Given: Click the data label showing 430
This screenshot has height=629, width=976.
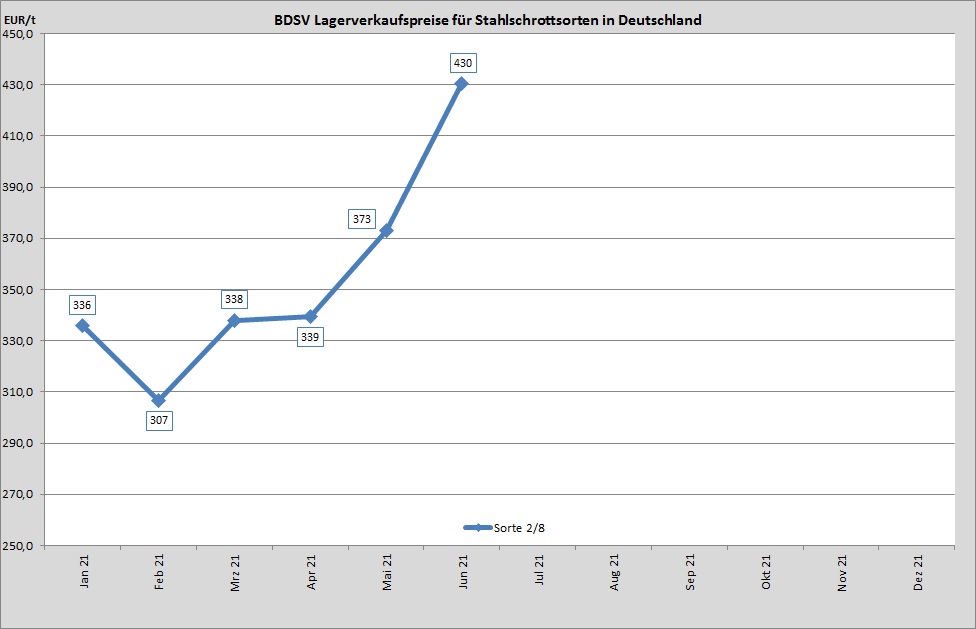Looking at the screenshot, I should 462,63.
